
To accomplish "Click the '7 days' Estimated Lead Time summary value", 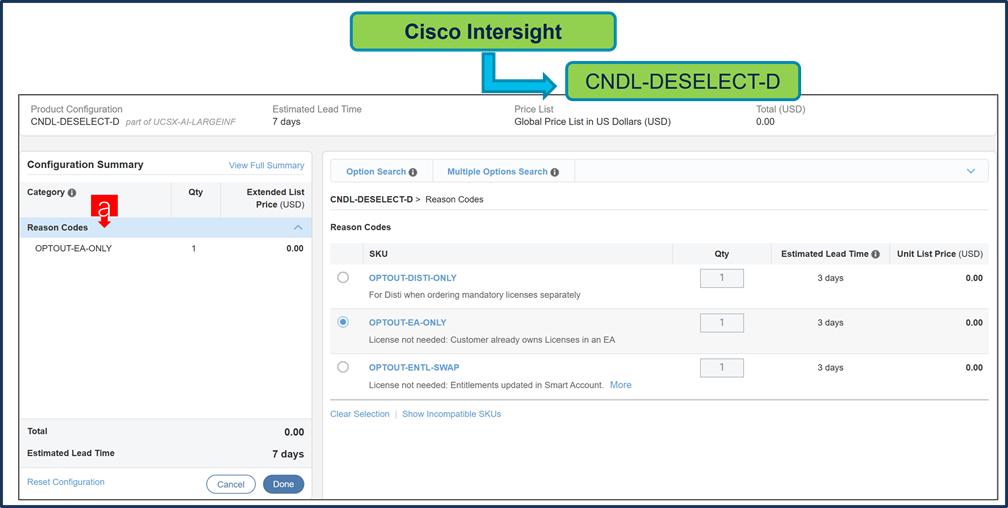I will tap(288, 454).
